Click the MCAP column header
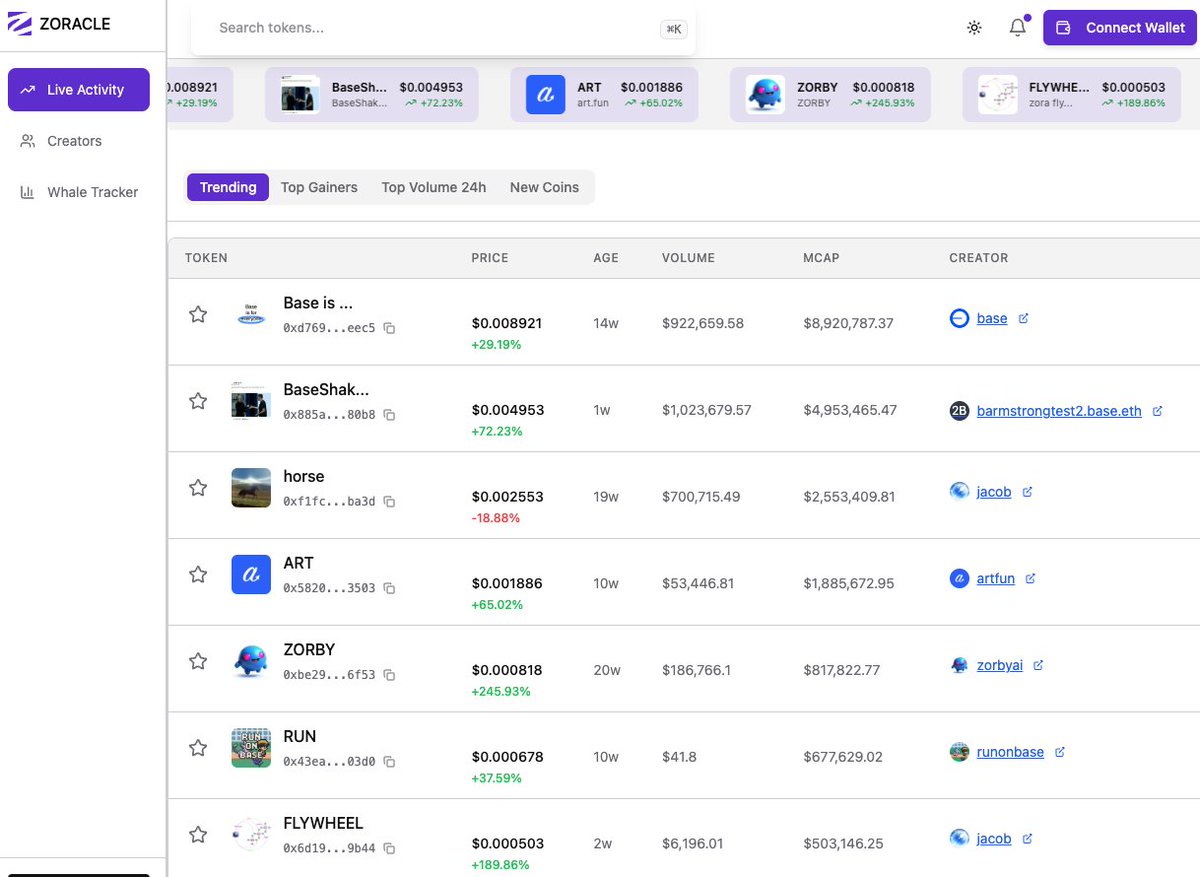 (x=821, y=258)
